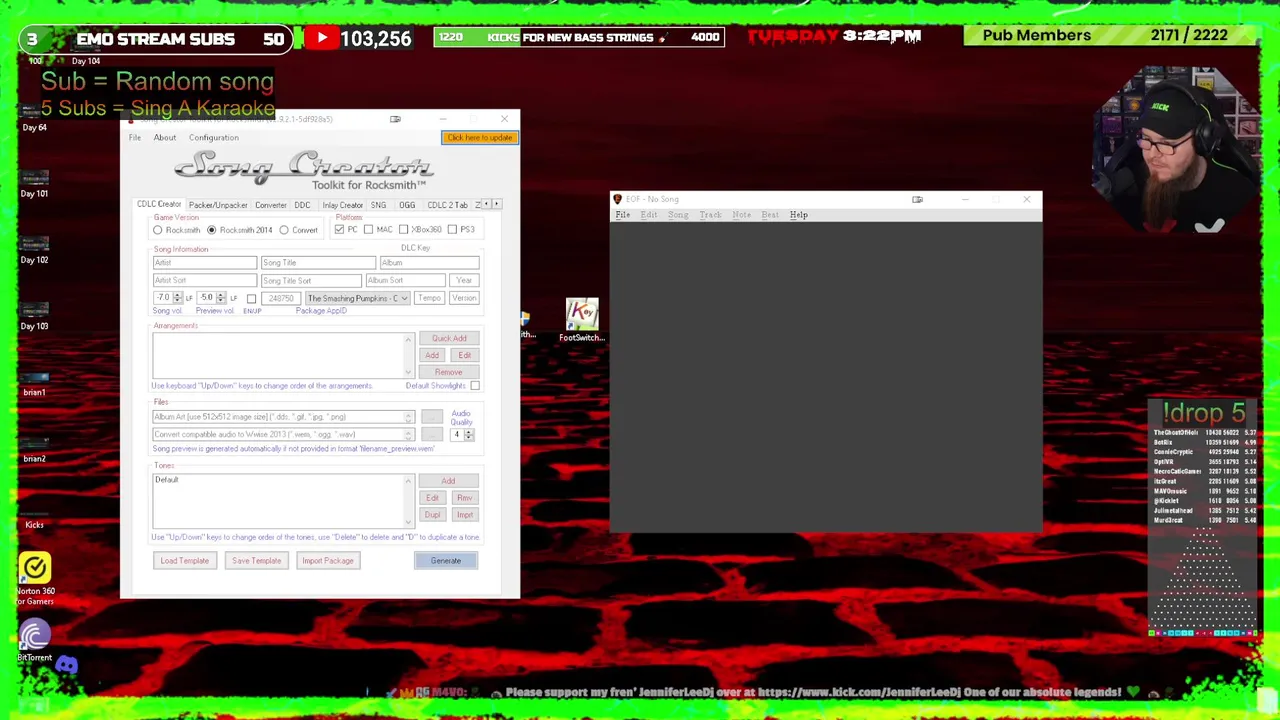
Task: Click the Album Art file path field
Action: (283, 417)
